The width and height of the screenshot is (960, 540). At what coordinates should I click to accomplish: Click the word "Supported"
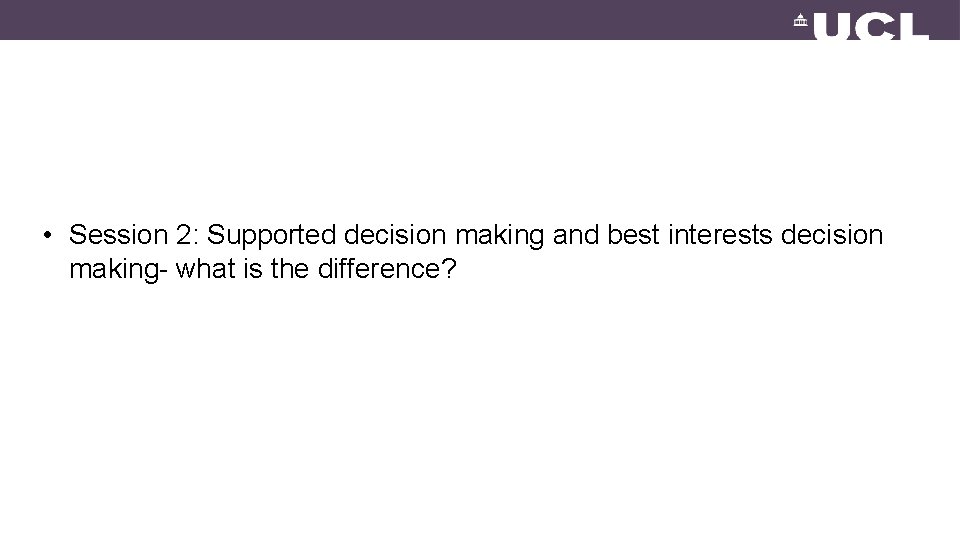[x=271, y=236]
